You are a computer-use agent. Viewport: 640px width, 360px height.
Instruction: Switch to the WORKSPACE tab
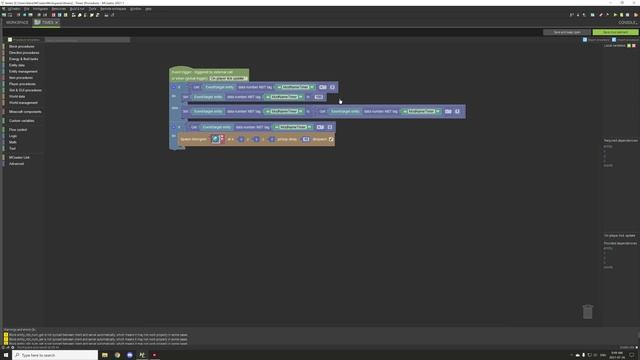click(x=17, y=22)
